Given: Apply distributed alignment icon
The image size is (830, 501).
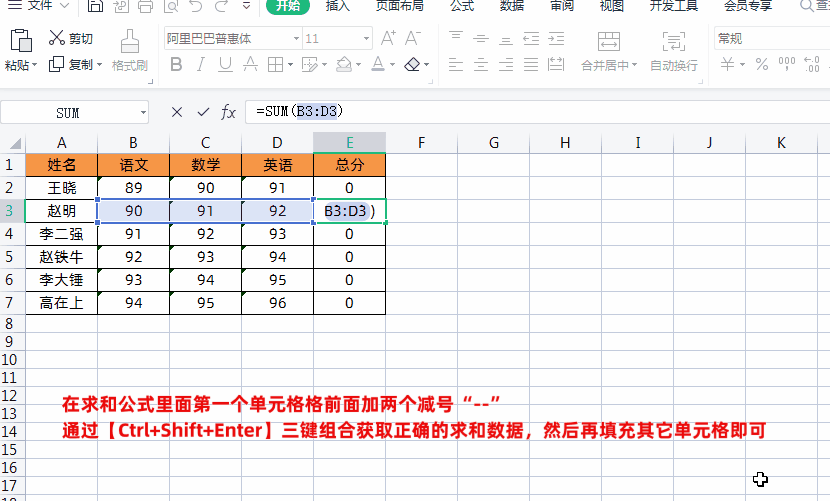Looking at the screenshot, I should (x=556, y=65).
